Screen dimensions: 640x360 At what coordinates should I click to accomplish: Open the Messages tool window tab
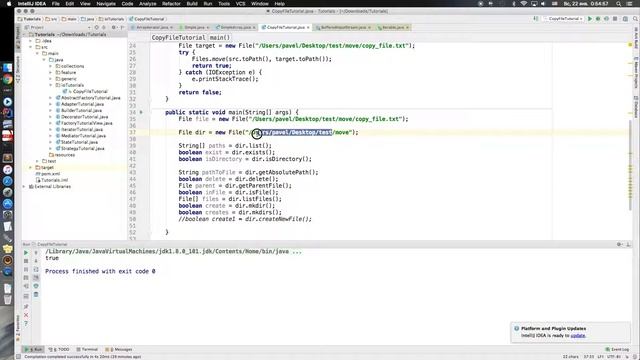coord(119,349)
